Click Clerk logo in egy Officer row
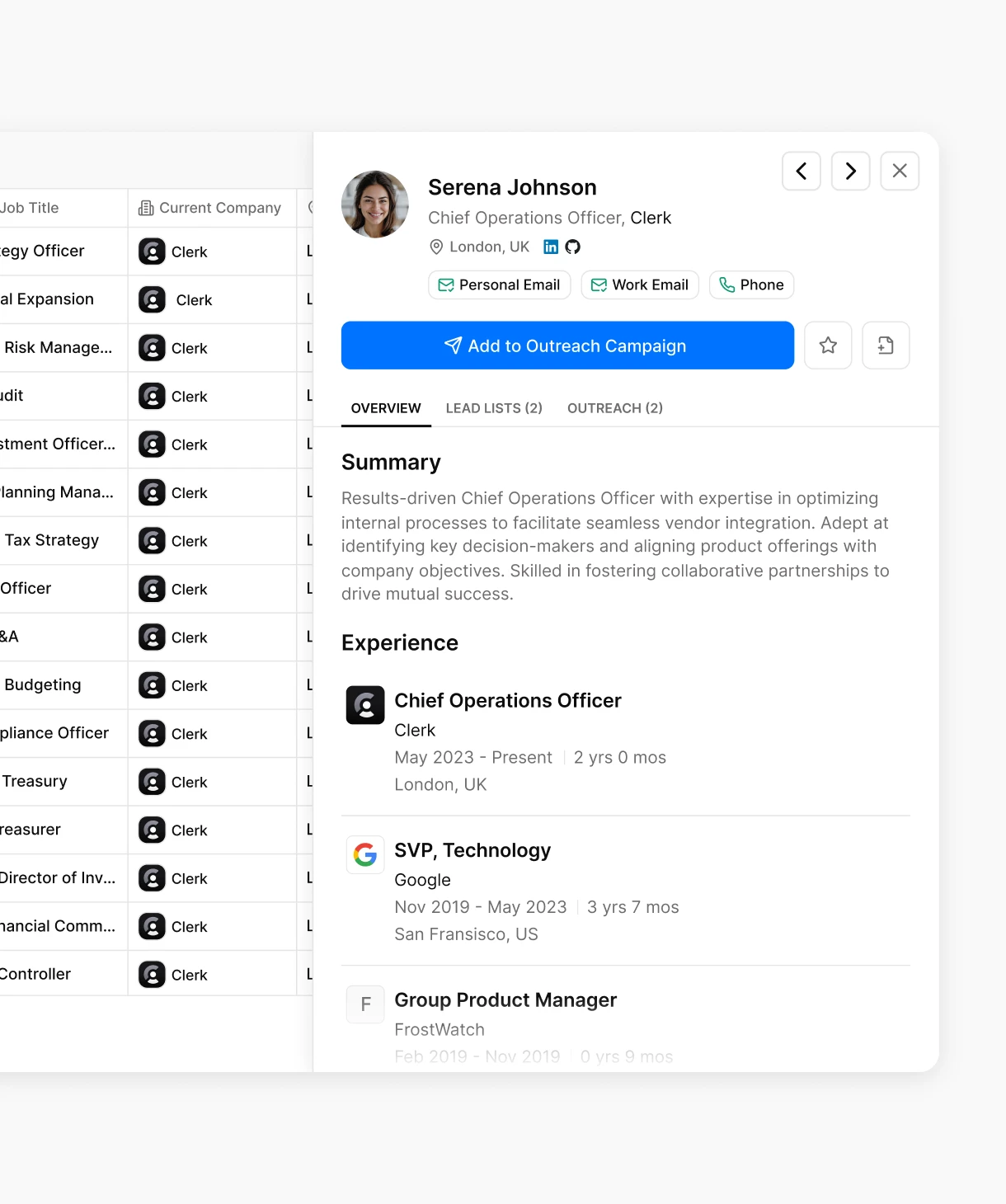Image resolution: width=1006 pixels, height=1204 pixels. pyautogui.click(x=152, y=252)
